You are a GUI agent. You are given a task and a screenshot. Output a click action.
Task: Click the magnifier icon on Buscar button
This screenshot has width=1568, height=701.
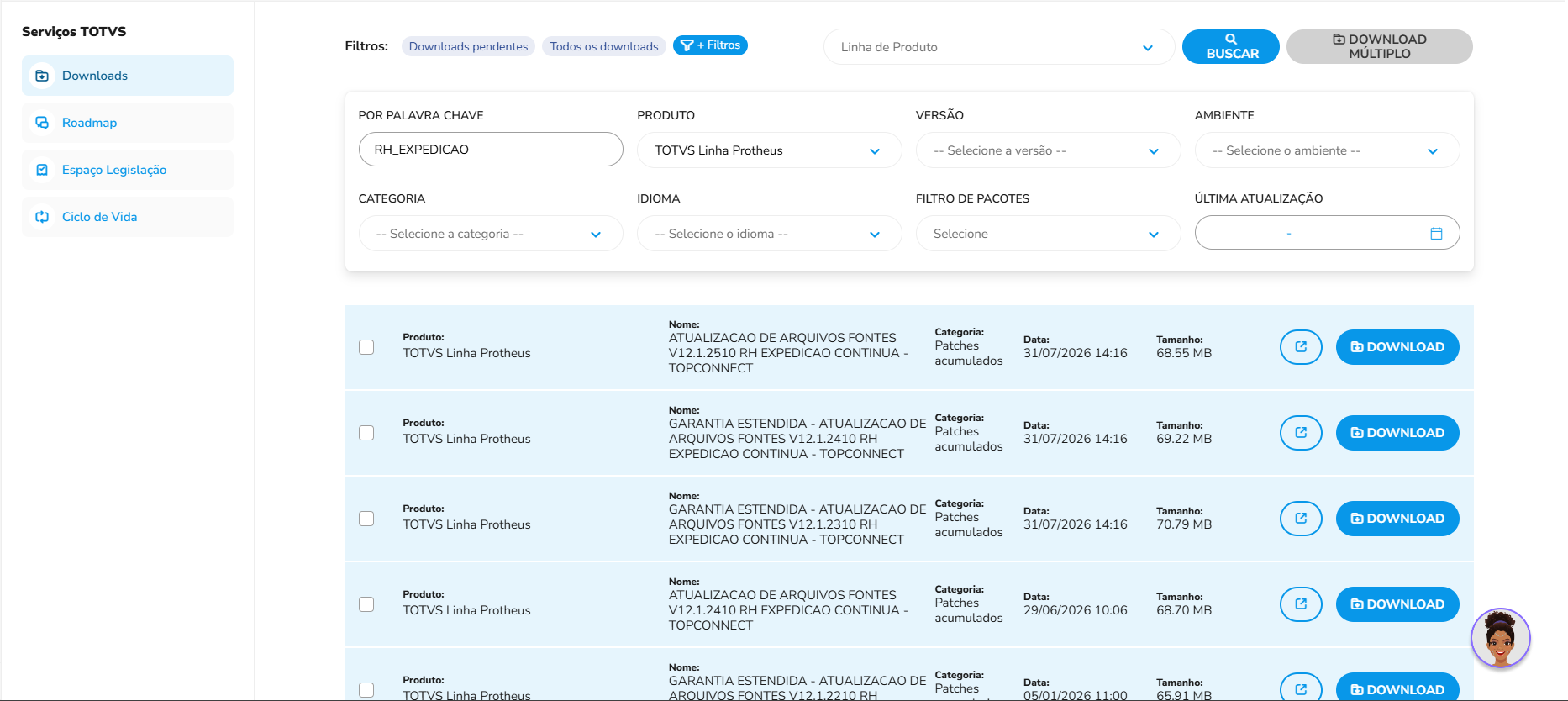[x=1231, y=39]
